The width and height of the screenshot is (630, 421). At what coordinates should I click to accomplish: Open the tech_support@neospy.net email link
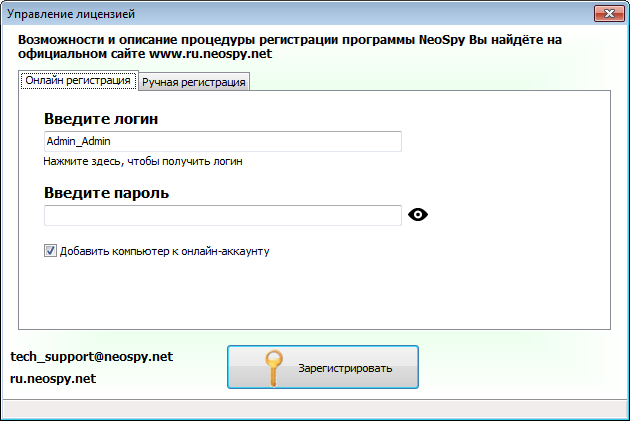92,357
